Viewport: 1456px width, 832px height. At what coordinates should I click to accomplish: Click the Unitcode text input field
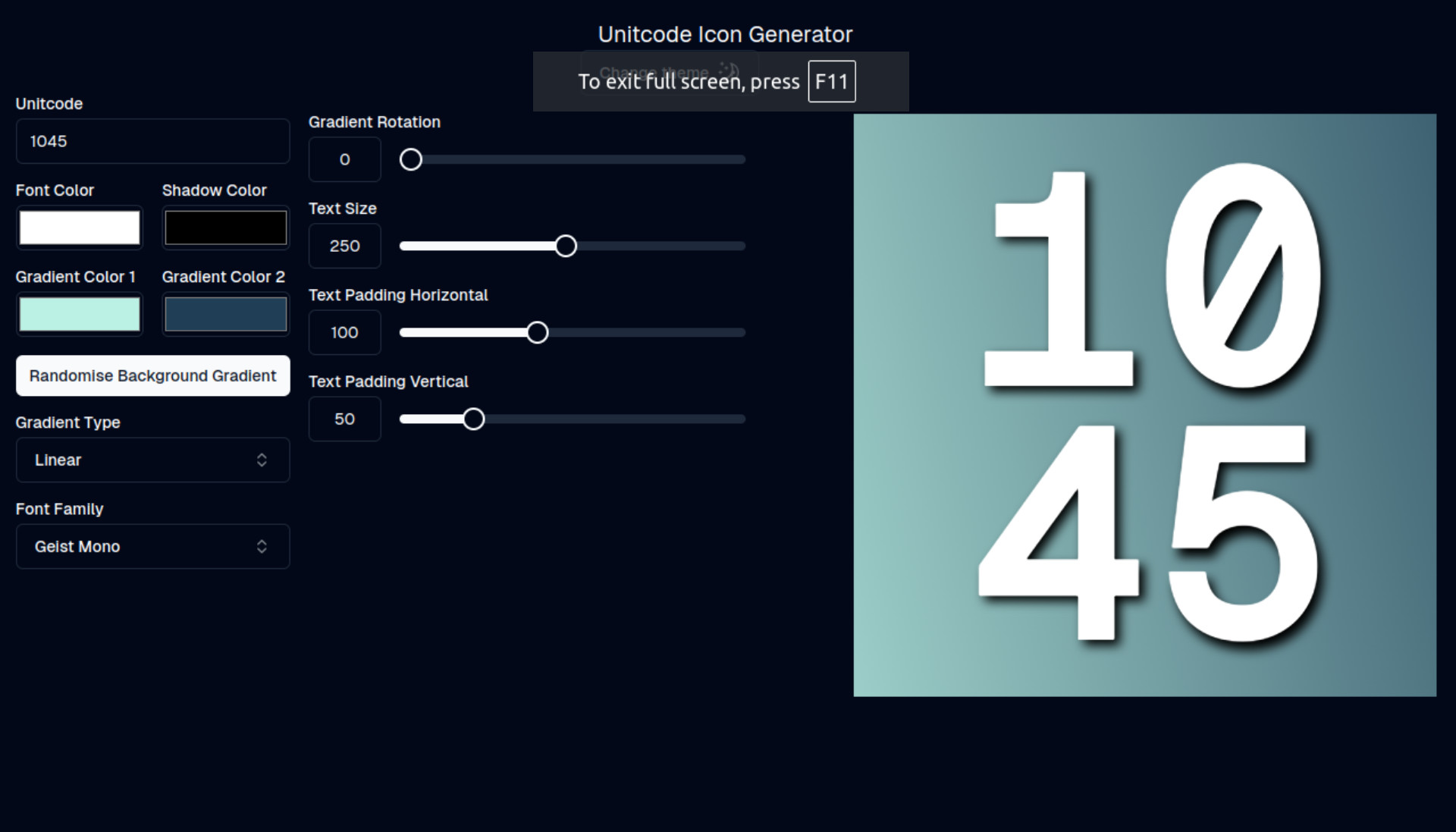coord(152,141)
